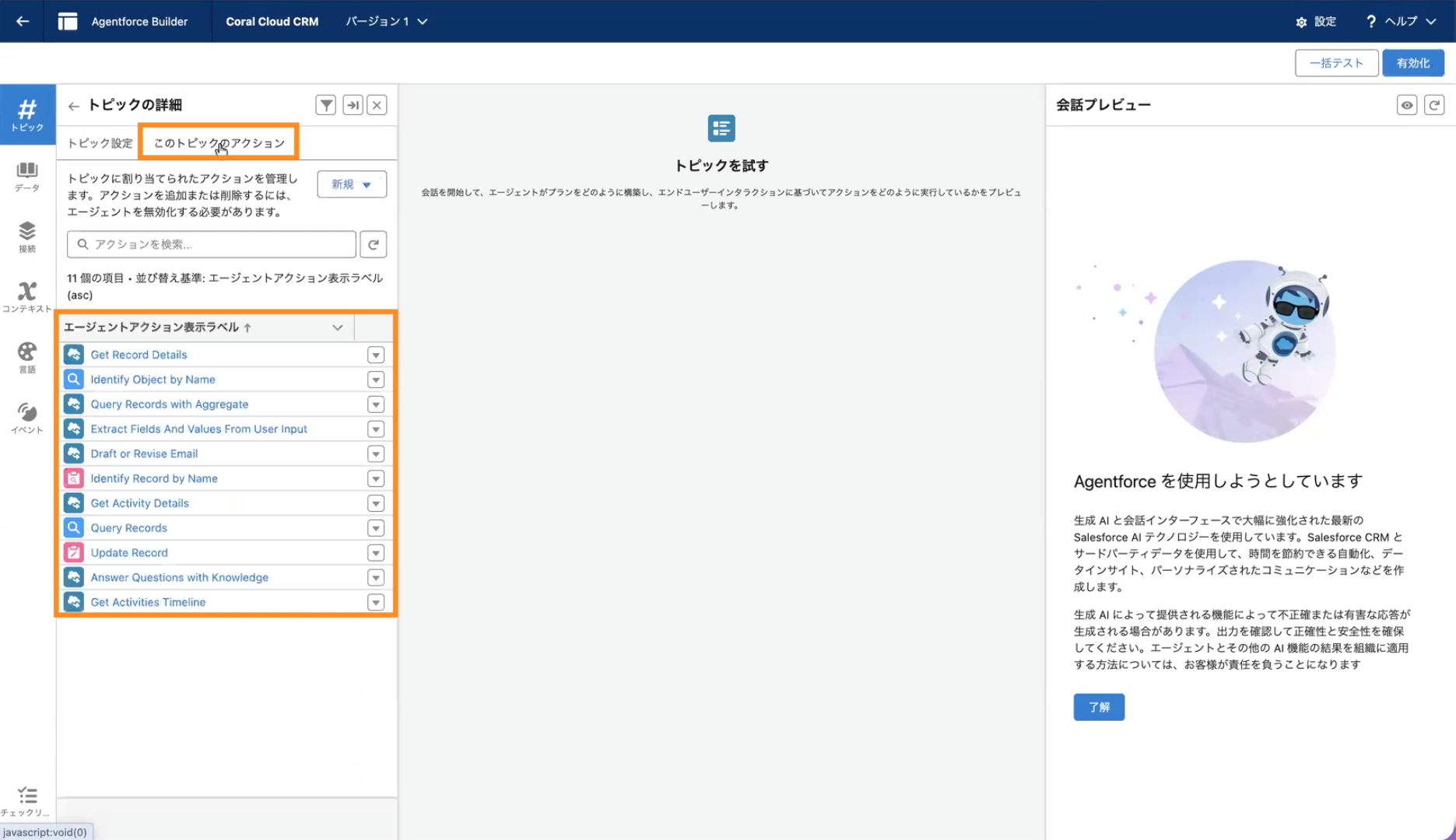The image size is (1456, 840).
Task: Open the Get Activity Details link
Action: point(139,503)
